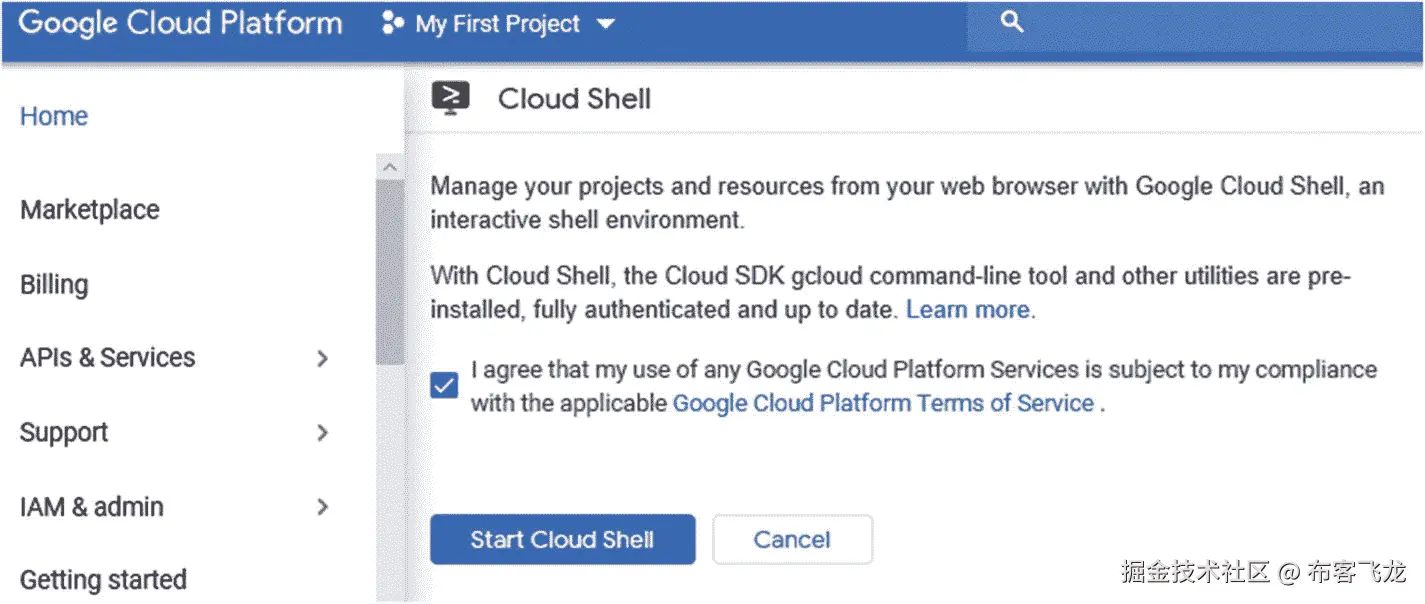
Task: Click the search magnifier icon
Action: pyautogui.click(x=1012, y=22)
